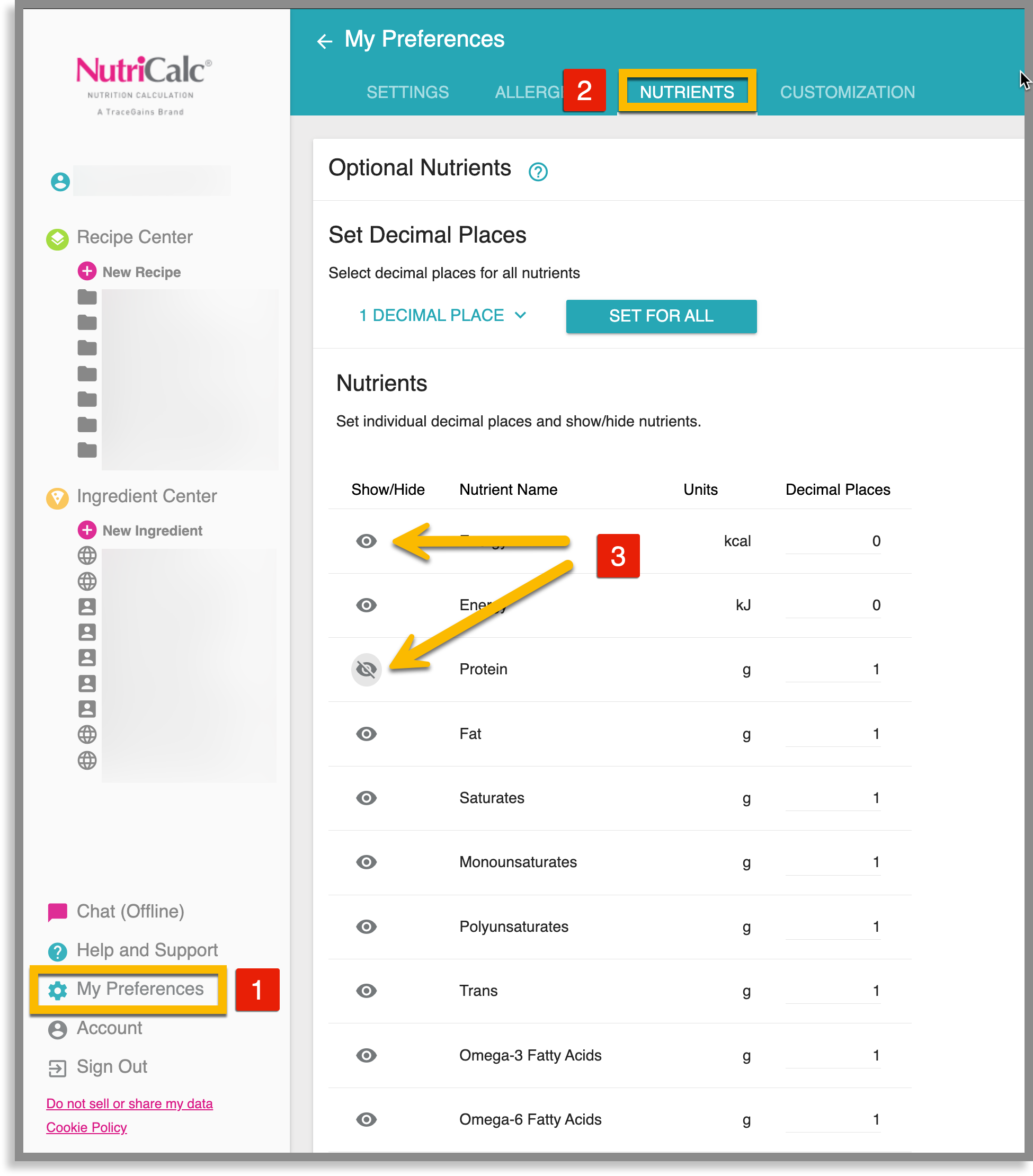
Task: Open the Cookie Policy link
Action: [86, 1127]
